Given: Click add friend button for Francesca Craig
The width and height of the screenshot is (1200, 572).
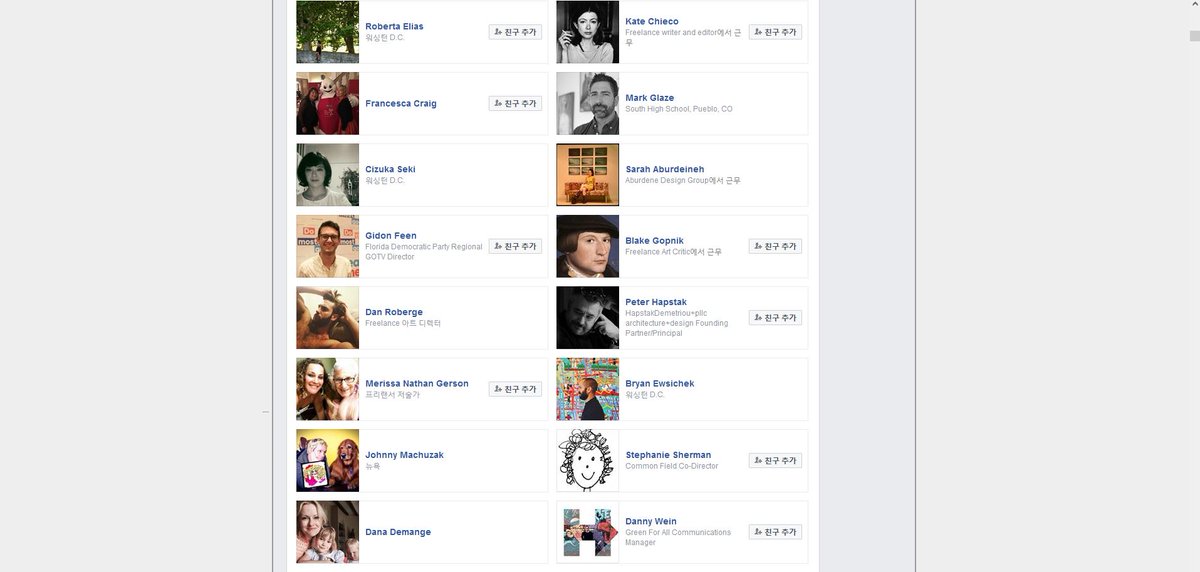Looking at the screenshot, I should point(515,103).
